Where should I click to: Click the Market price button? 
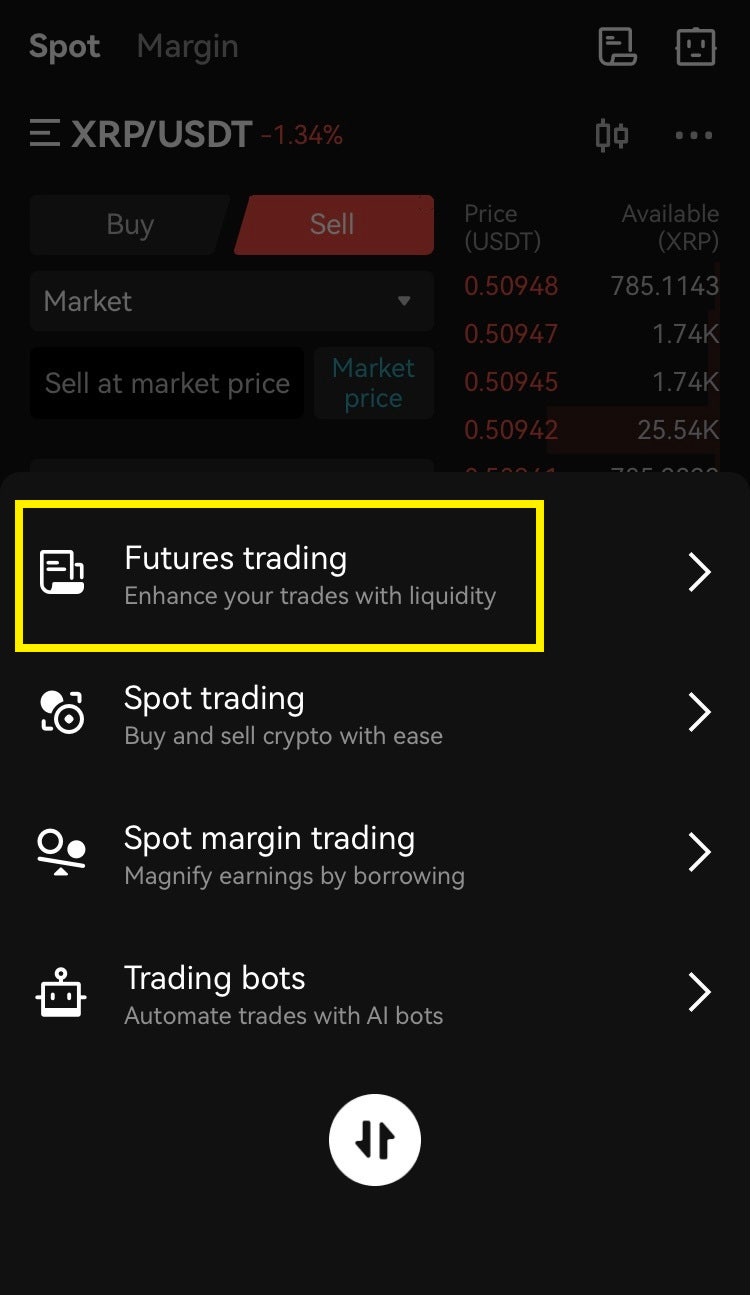(x=374, y=383)
